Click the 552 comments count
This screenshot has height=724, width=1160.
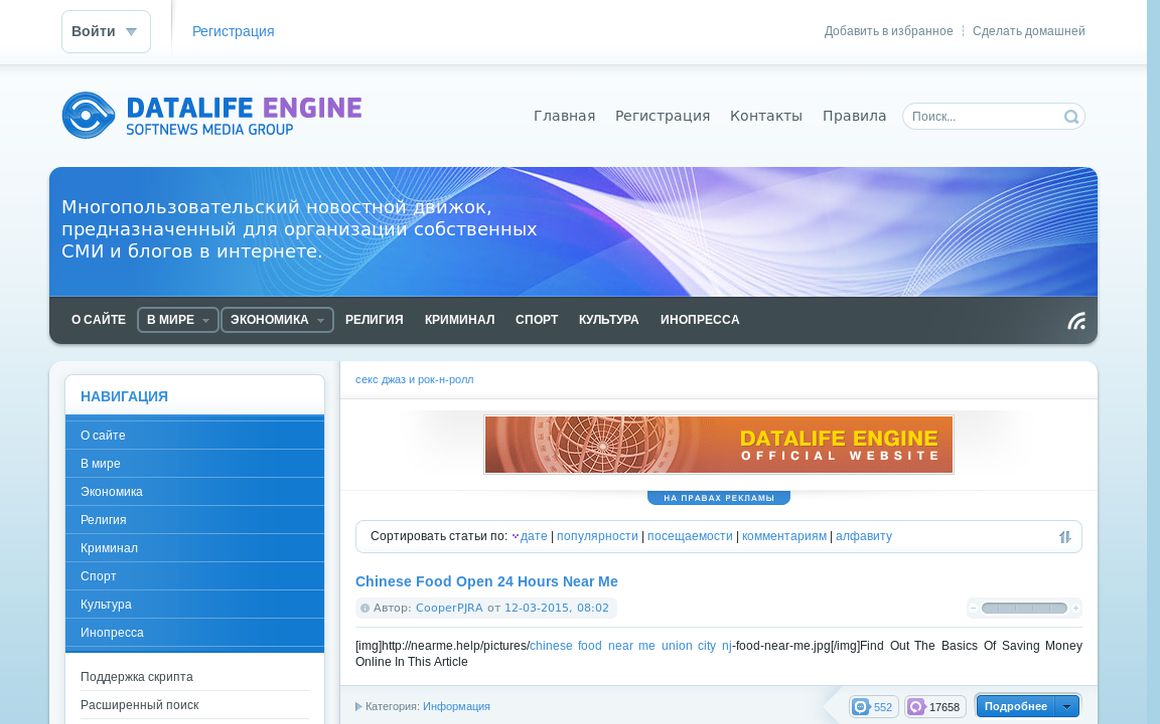pyautogui.click(x=883, y=707)
